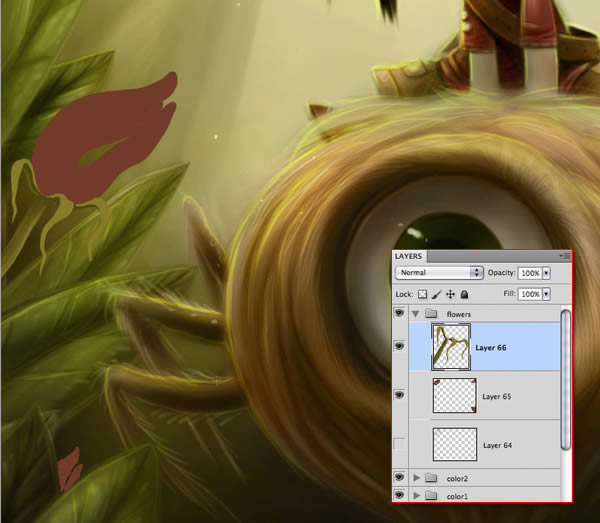Click the Fill value field
This screenshot has width=600, height=523.
click(x=530, y=294)
